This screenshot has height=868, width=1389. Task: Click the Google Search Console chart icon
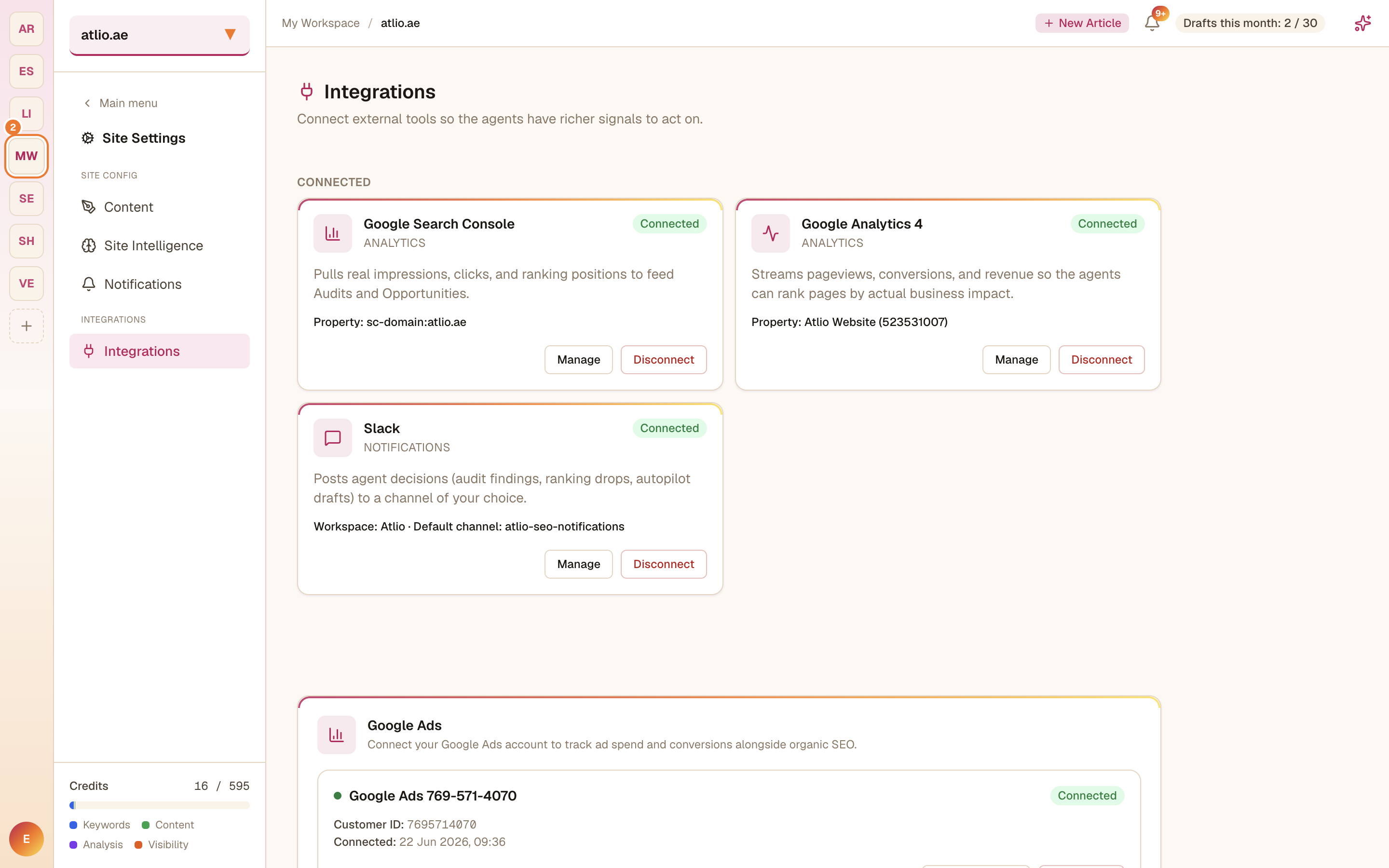(332, 233)
